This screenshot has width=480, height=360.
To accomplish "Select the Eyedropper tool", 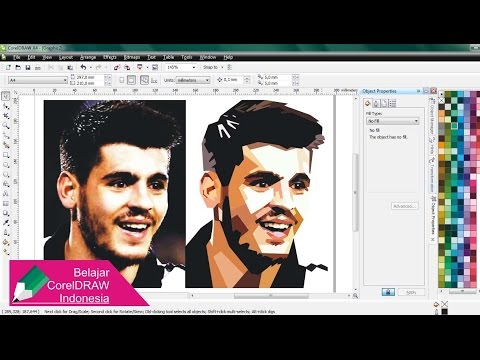I will [x=6, y=223].
